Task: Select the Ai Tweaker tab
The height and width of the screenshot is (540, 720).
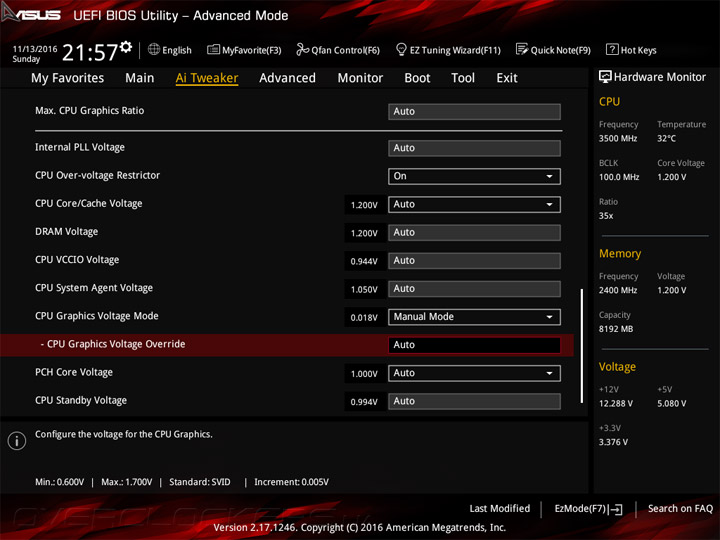Action: pos(207,78)
